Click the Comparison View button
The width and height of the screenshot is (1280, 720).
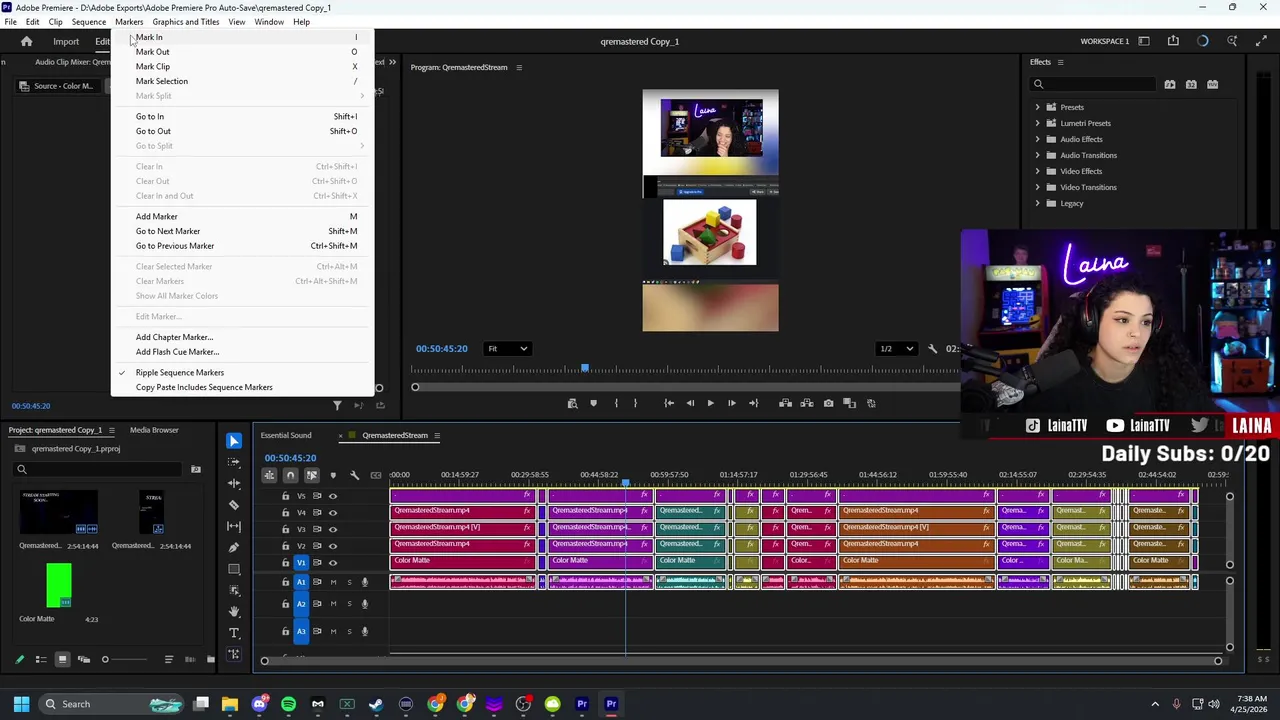[x=849, y=403]
